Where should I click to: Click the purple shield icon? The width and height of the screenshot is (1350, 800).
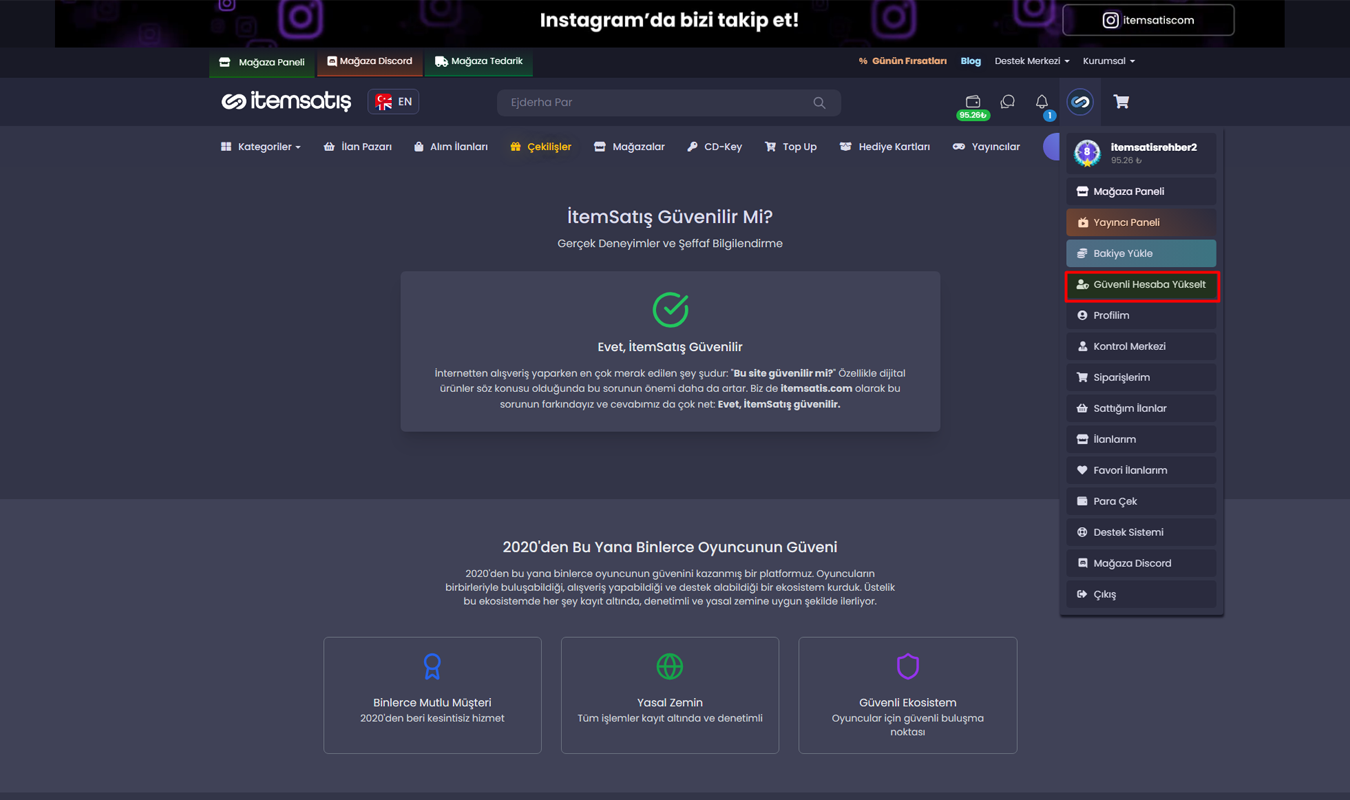pos(908,666)
